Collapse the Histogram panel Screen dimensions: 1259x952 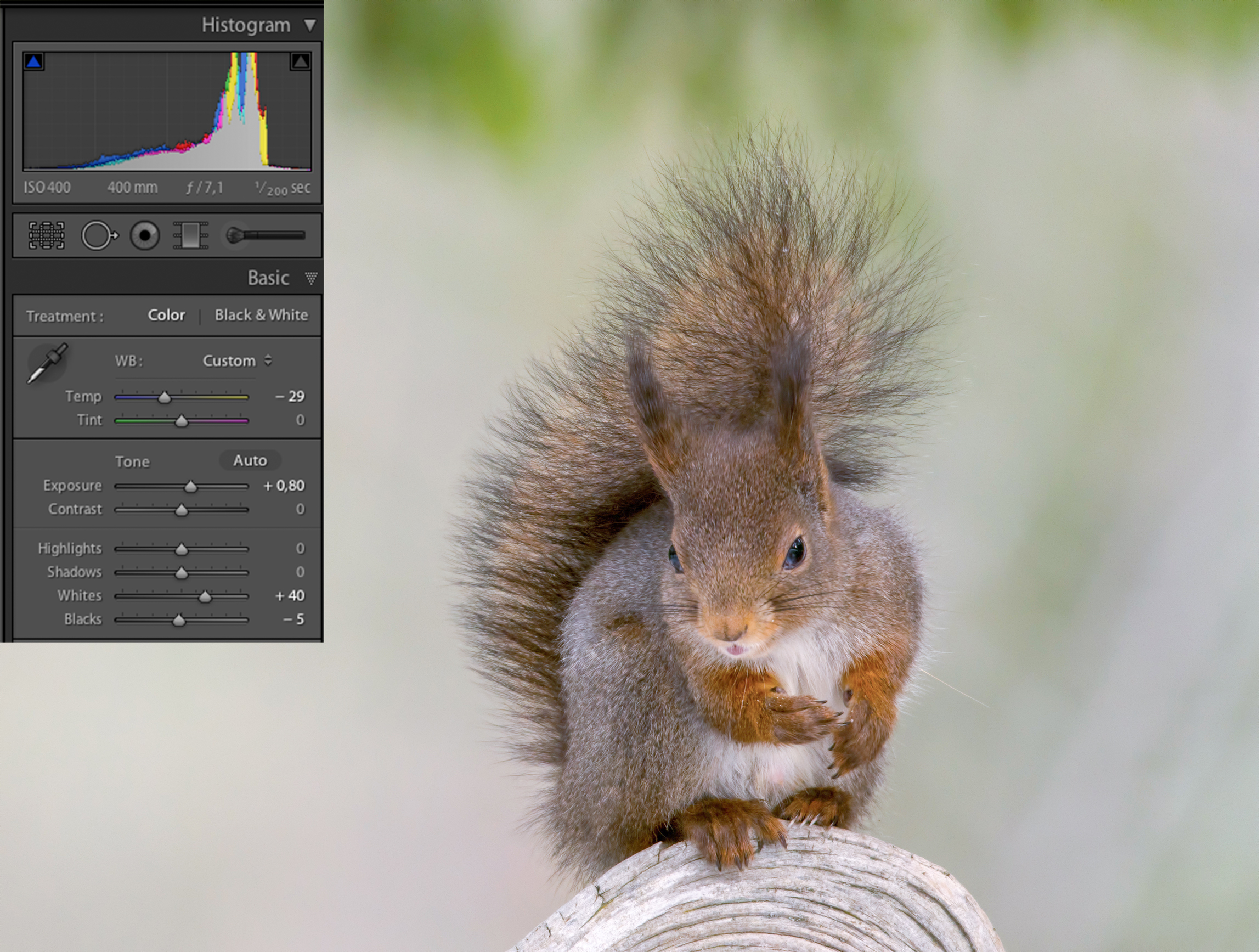tap(309, 25)
